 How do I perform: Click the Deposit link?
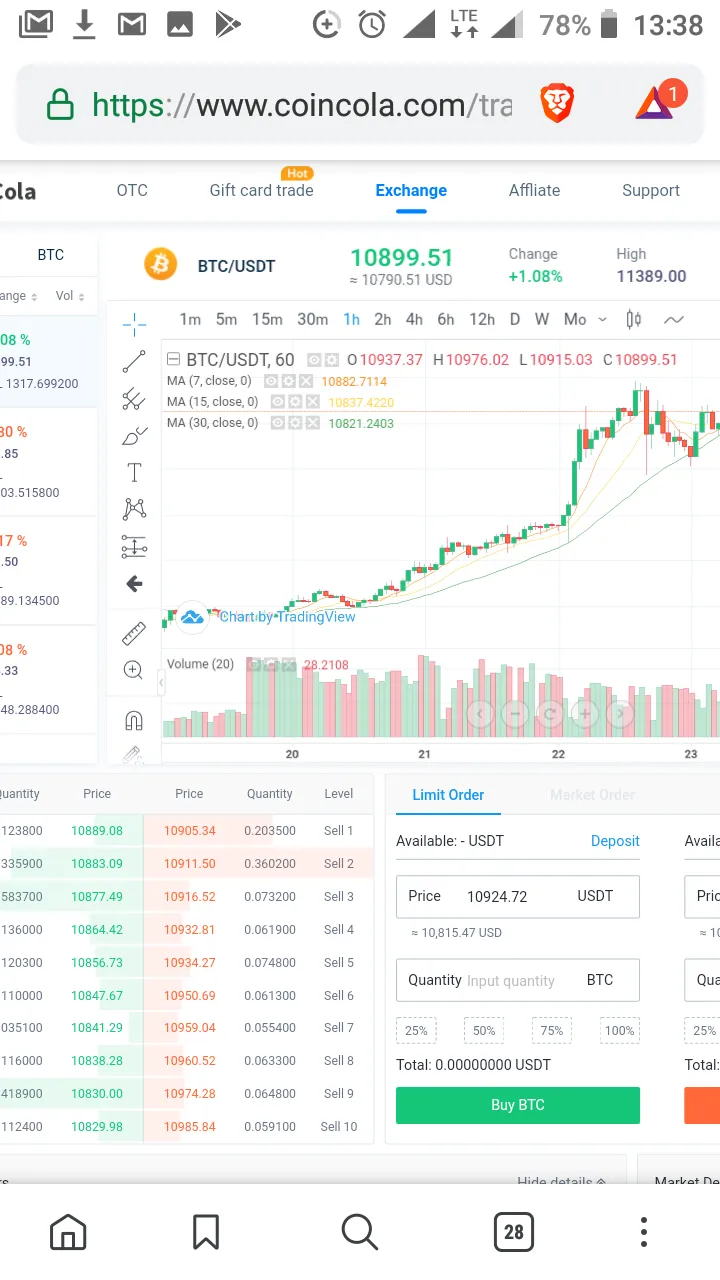(x=615, y=841)
